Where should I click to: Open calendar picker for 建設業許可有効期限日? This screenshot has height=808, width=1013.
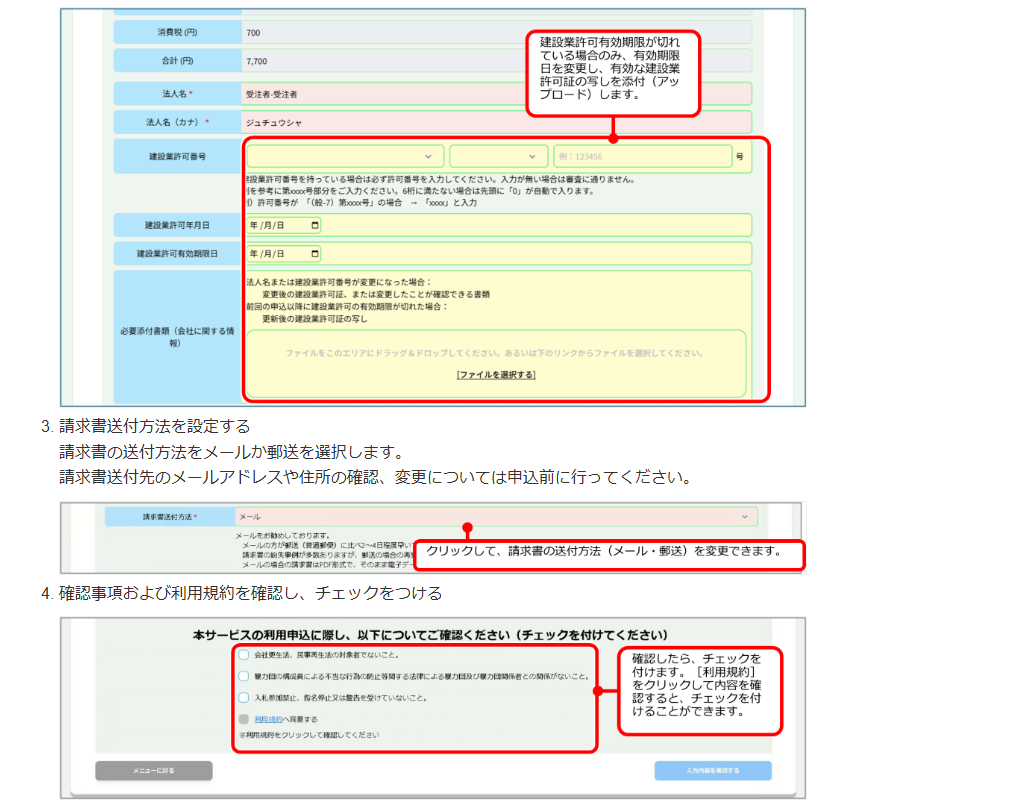(316, 254)
